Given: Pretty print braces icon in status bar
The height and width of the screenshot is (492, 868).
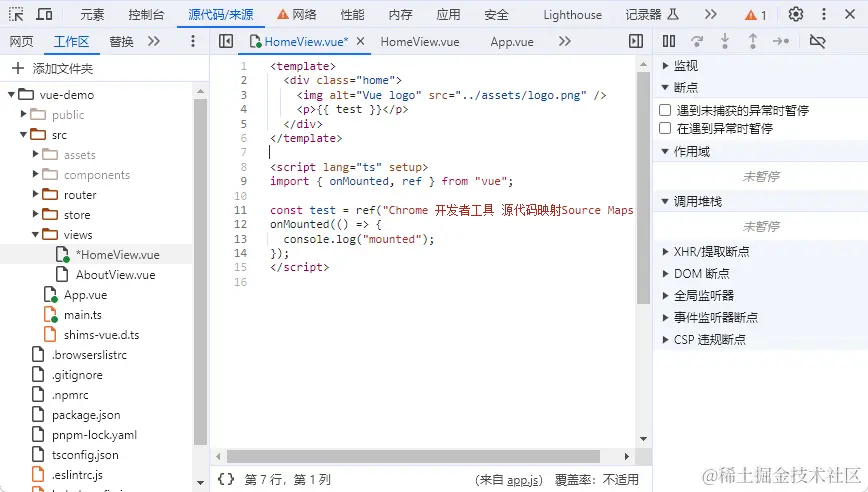Looking at the screenshot, I should [x=226, y=479].
